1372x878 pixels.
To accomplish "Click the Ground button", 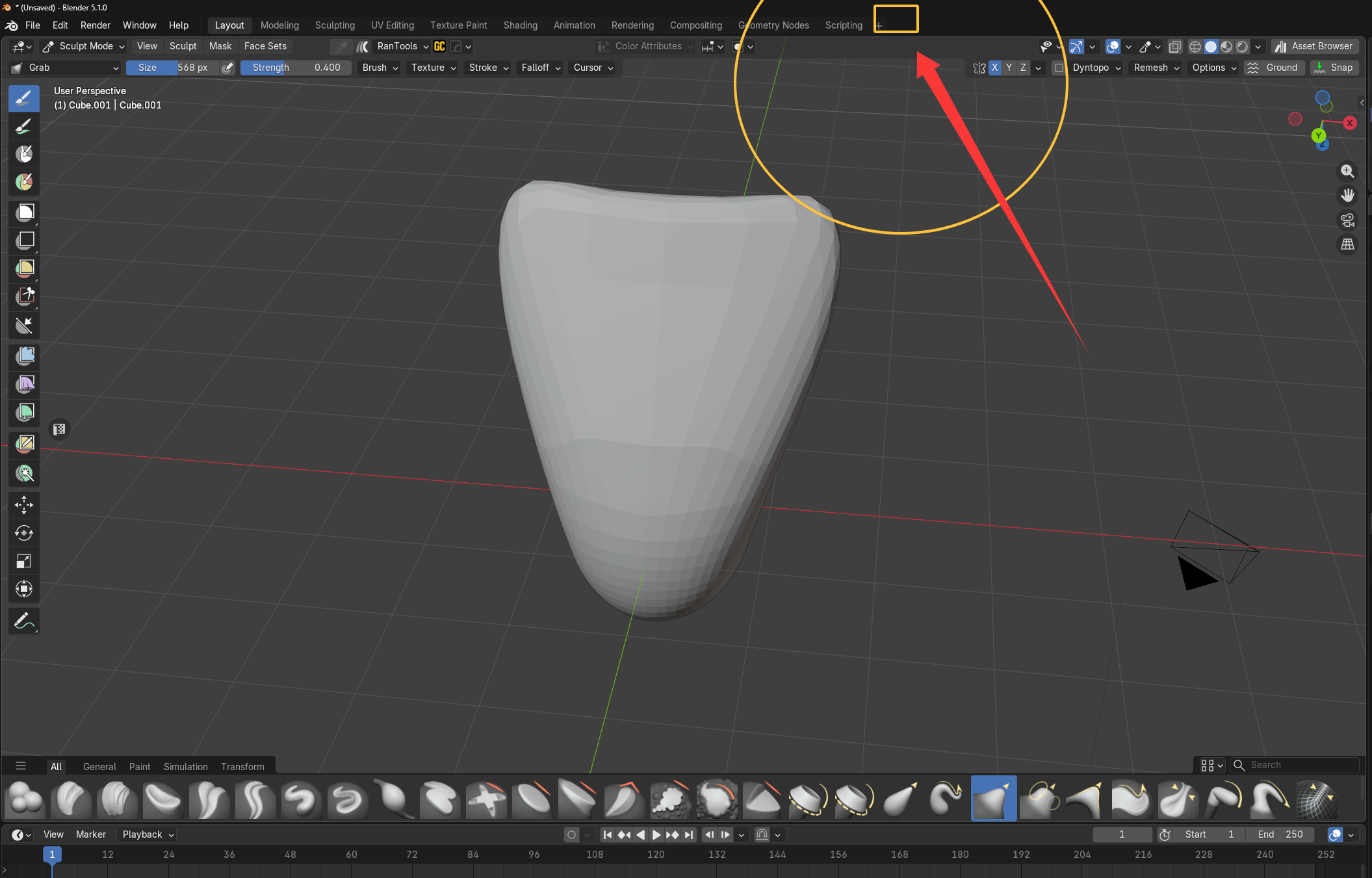I will (1273, 68).
